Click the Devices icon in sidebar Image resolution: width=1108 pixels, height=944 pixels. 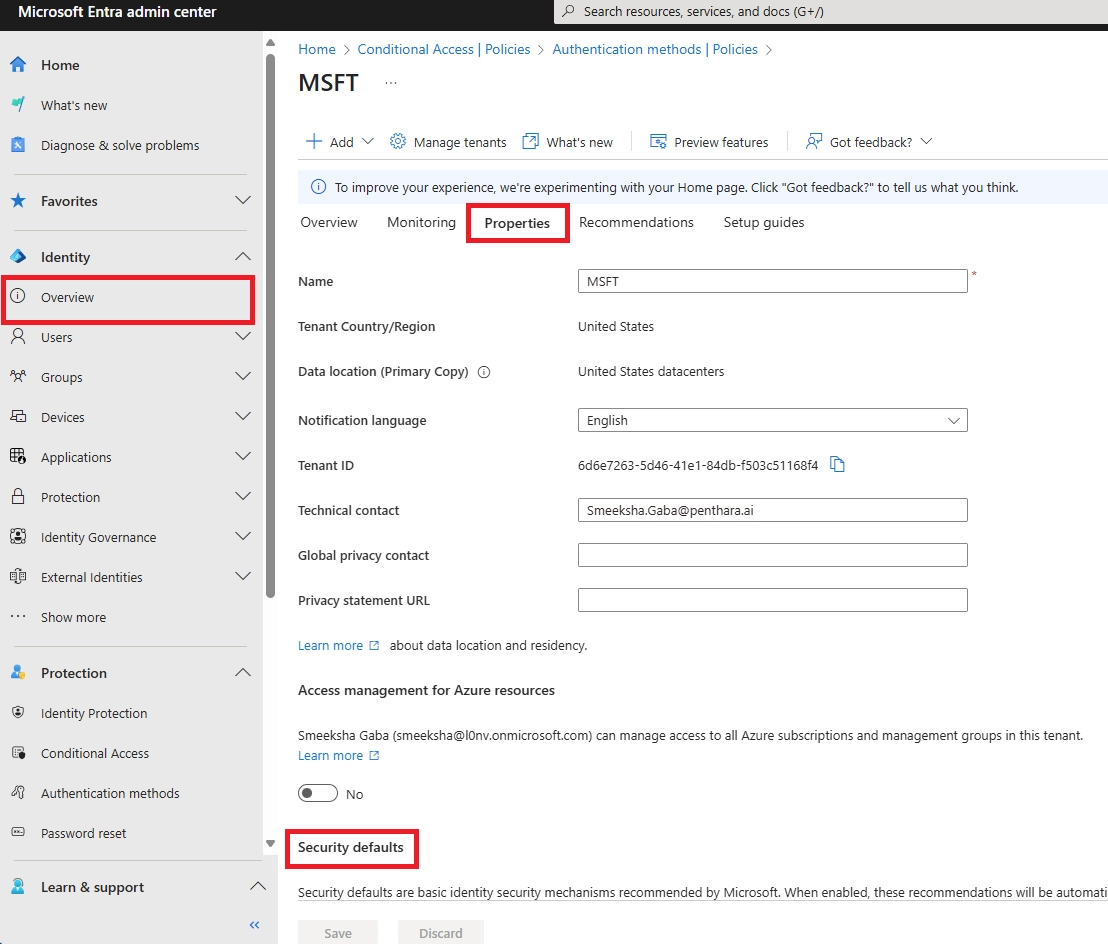tap(18, 417)
